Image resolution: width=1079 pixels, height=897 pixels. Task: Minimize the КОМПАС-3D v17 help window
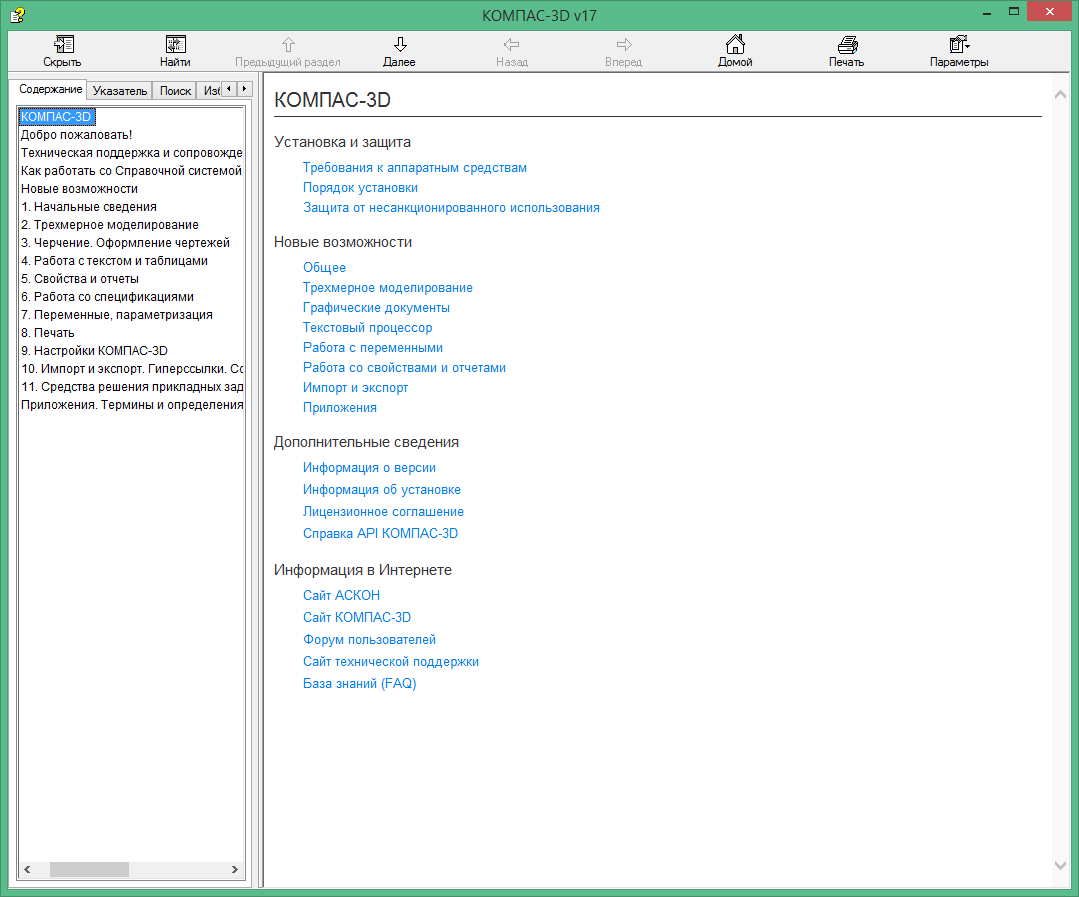(987, 12)
